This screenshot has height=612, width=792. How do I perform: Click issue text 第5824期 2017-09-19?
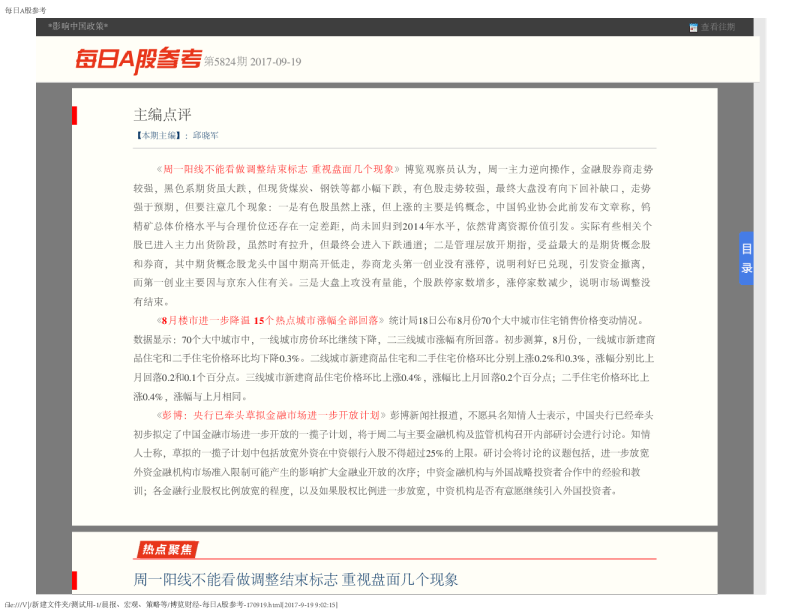pyautogui.click(x=253, y=62)
